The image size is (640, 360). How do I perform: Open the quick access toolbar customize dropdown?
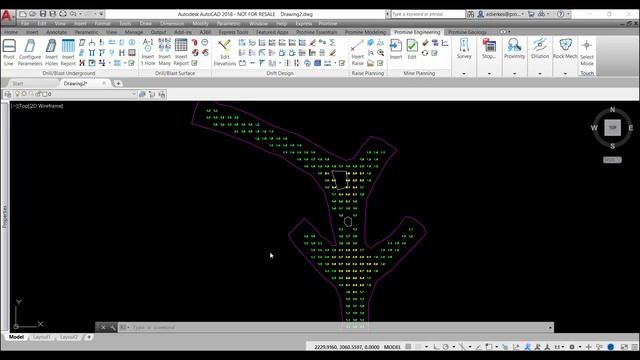click(101, 14)
